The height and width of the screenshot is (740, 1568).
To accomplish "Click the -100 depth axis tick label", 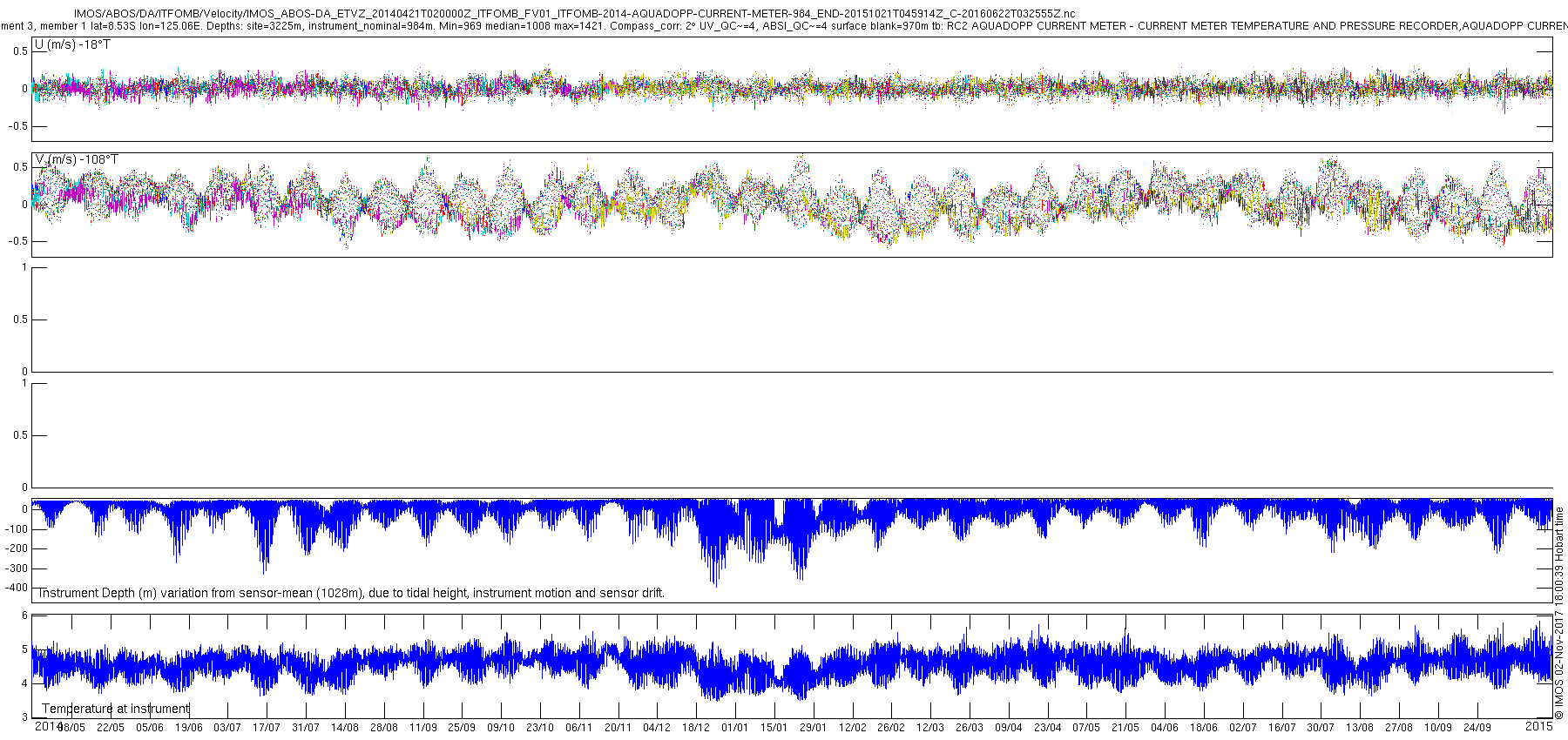I will 17,529.
